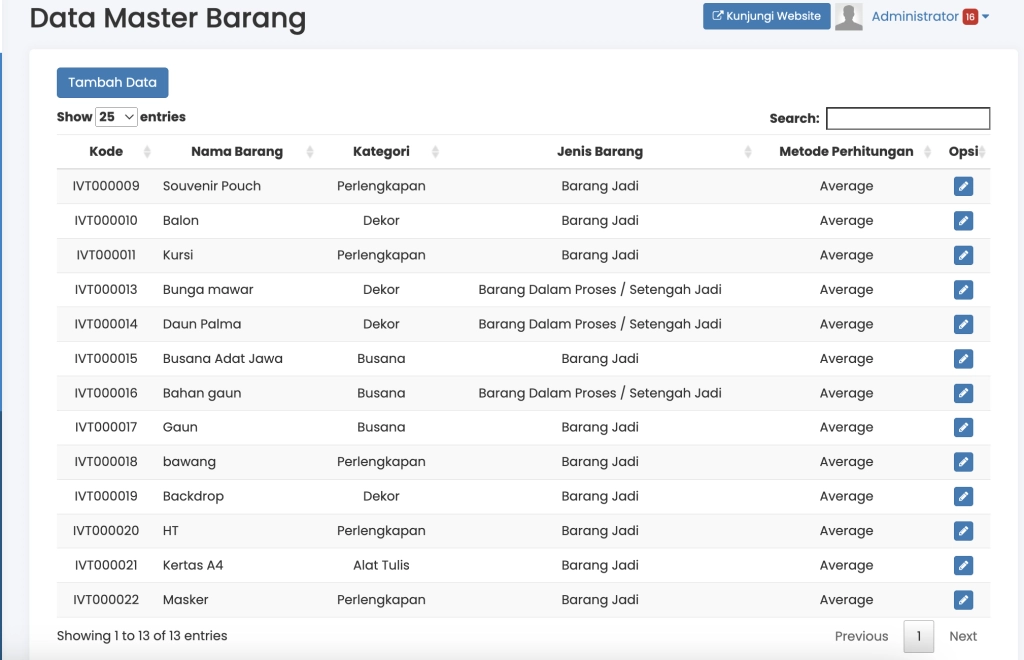Screen dimensions: 1024x660
Task: Edit the Balon item row
Action: (963, 221)
